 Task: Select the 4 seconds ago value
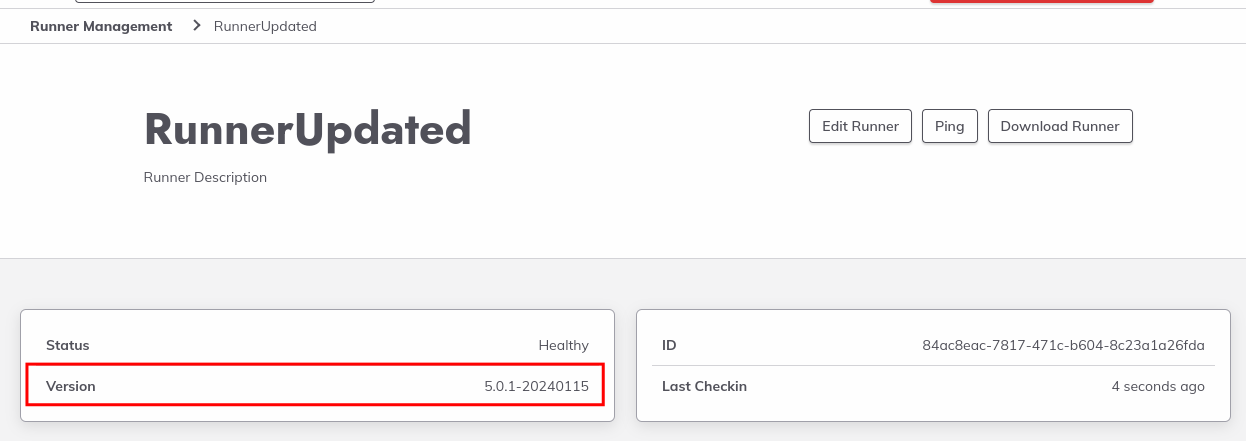[1158, 386]
